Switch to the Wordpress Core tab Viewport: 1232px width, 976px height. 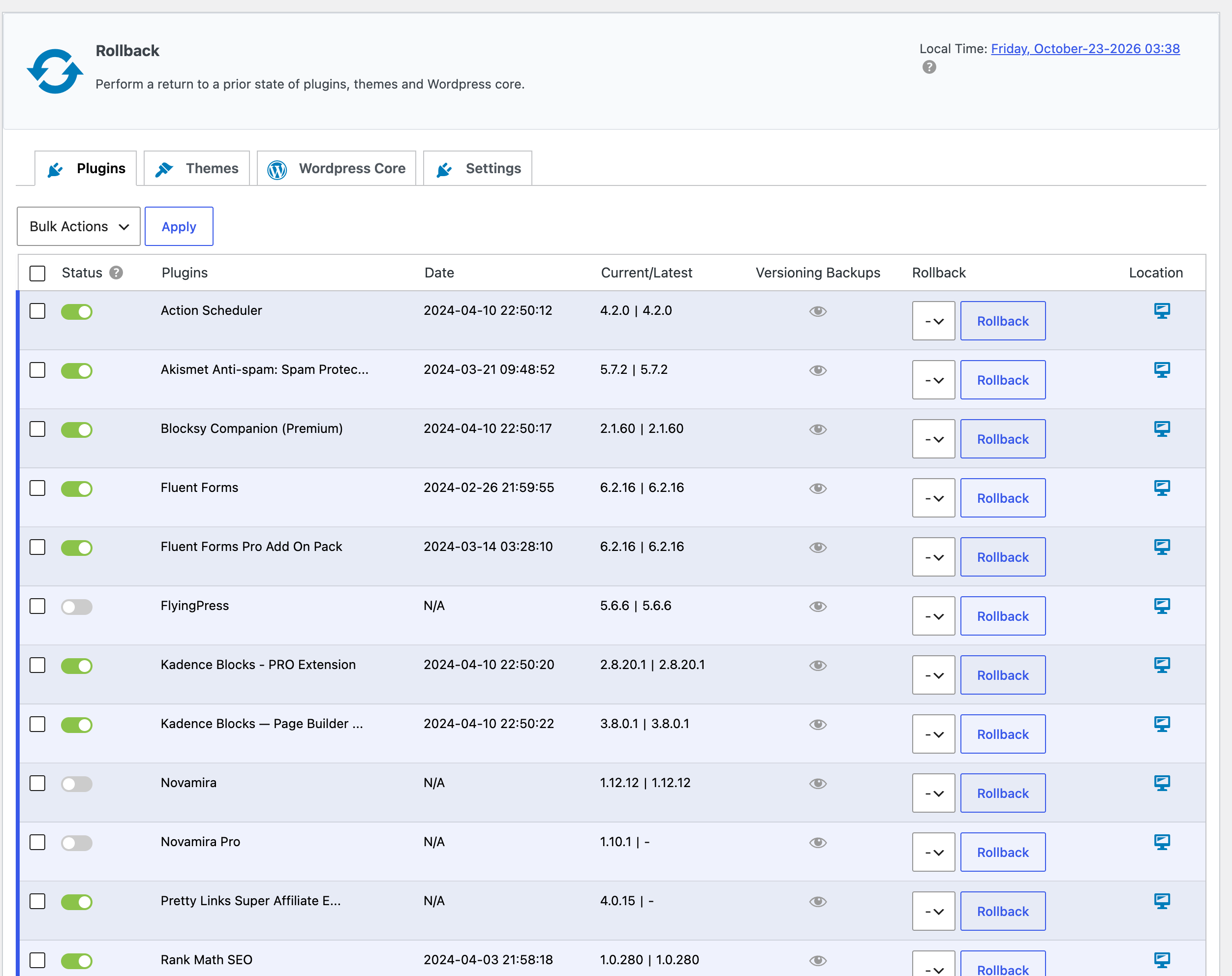click(337, 169)
